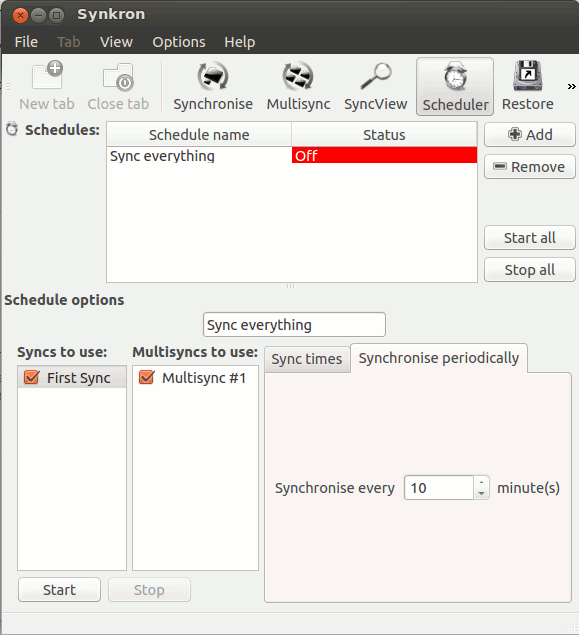Open the File menu
Viewport: 579px width, 635px height.
(26, 42)
